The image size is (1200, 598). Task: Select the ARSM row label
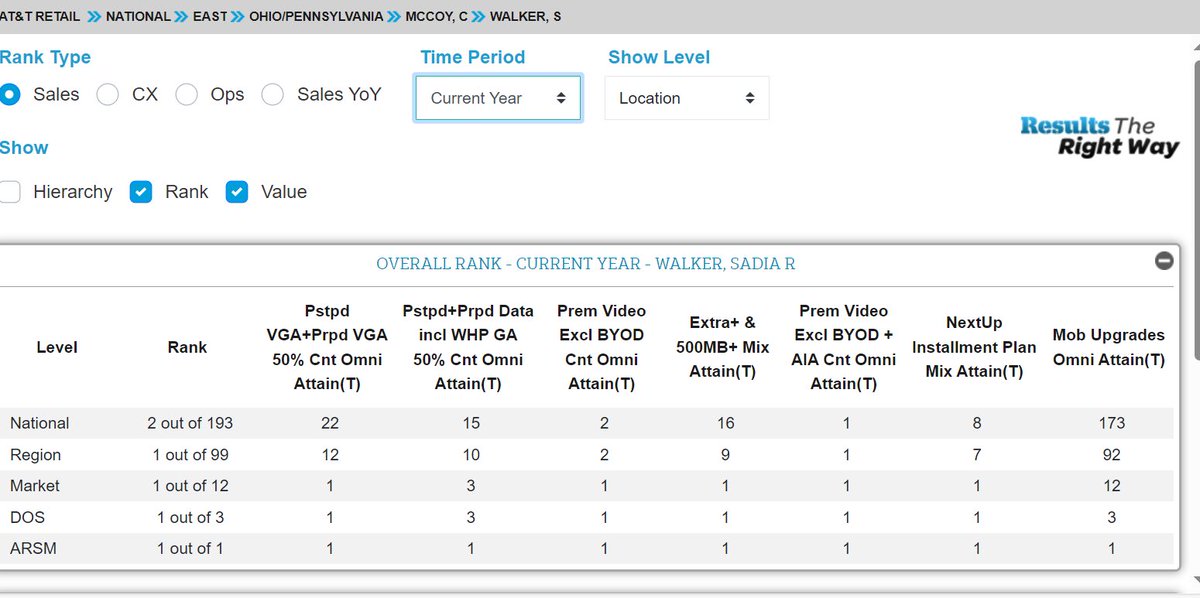click(31, 548)
